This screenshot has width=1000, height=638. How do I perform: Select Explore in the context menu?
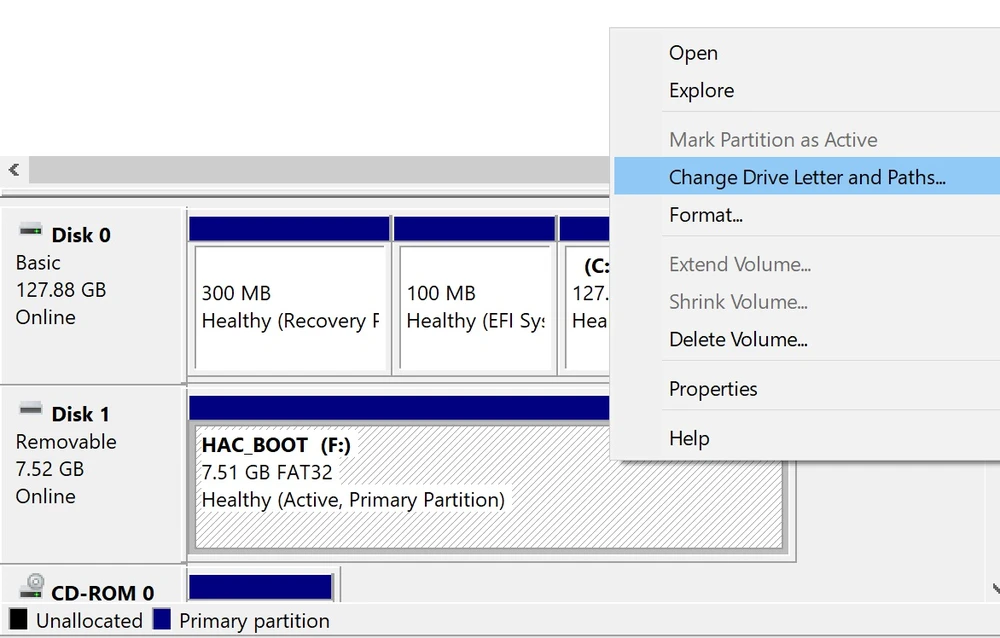click(701, 90)
